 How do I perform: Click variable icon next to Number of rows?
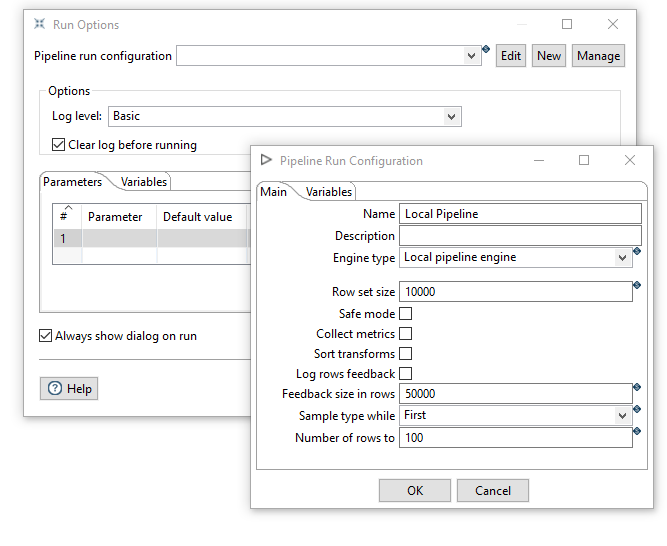click(637, 431)
